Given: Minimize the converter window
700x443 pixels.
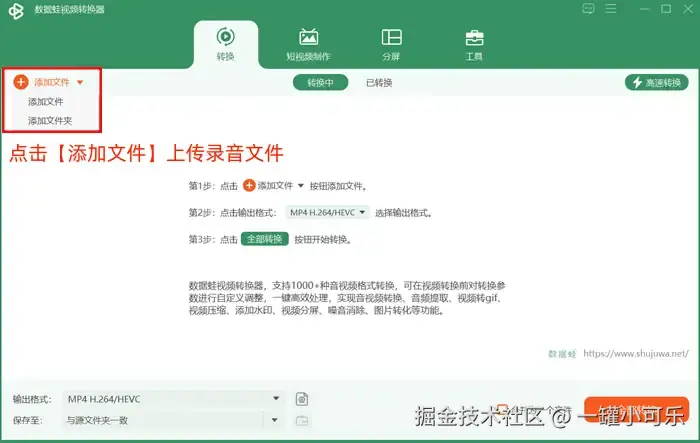Looking at the screenshot, I should tap(645, 9).
